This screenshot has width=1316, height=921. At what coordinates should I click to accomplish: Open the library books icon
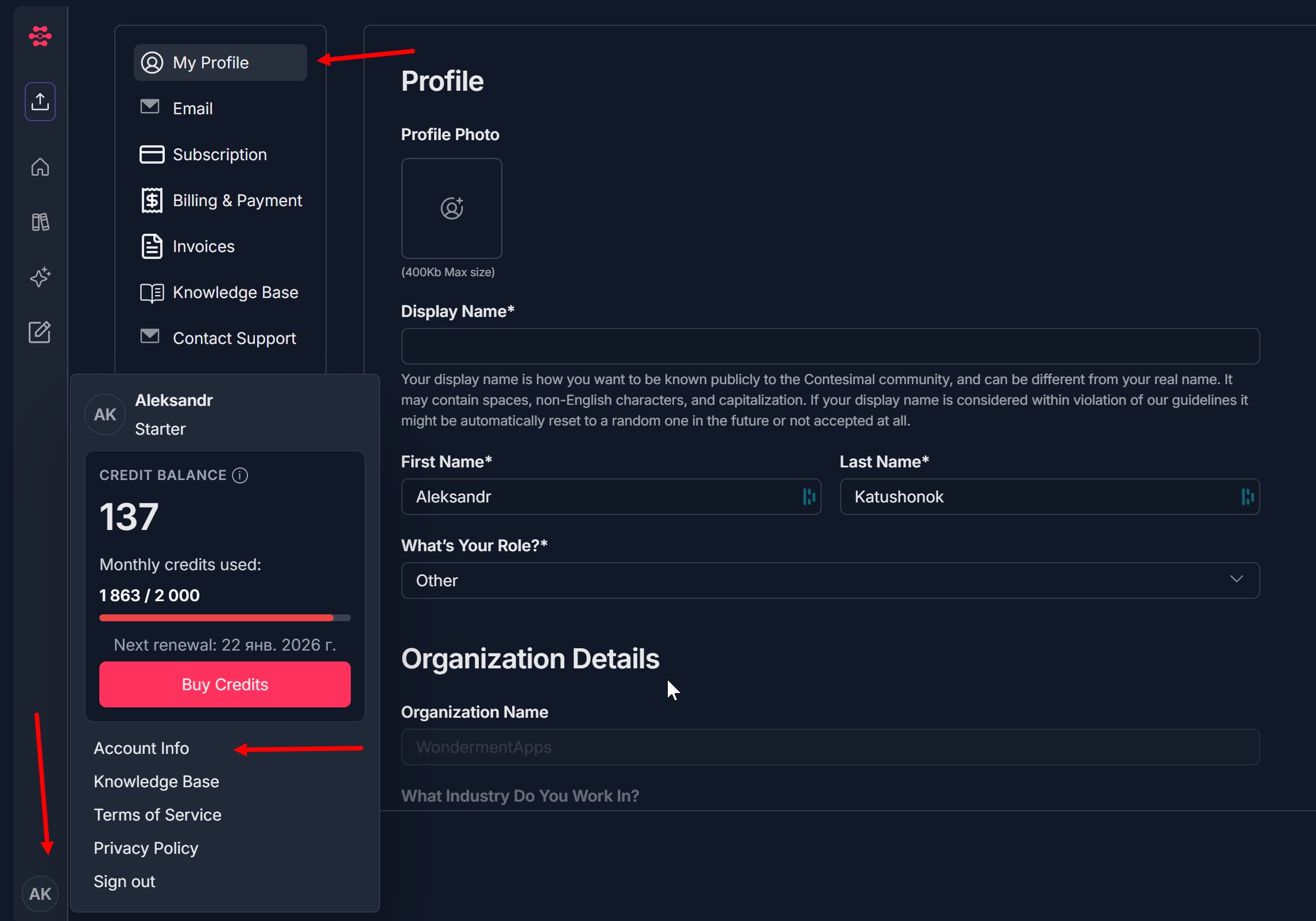[x=40, y=222]
